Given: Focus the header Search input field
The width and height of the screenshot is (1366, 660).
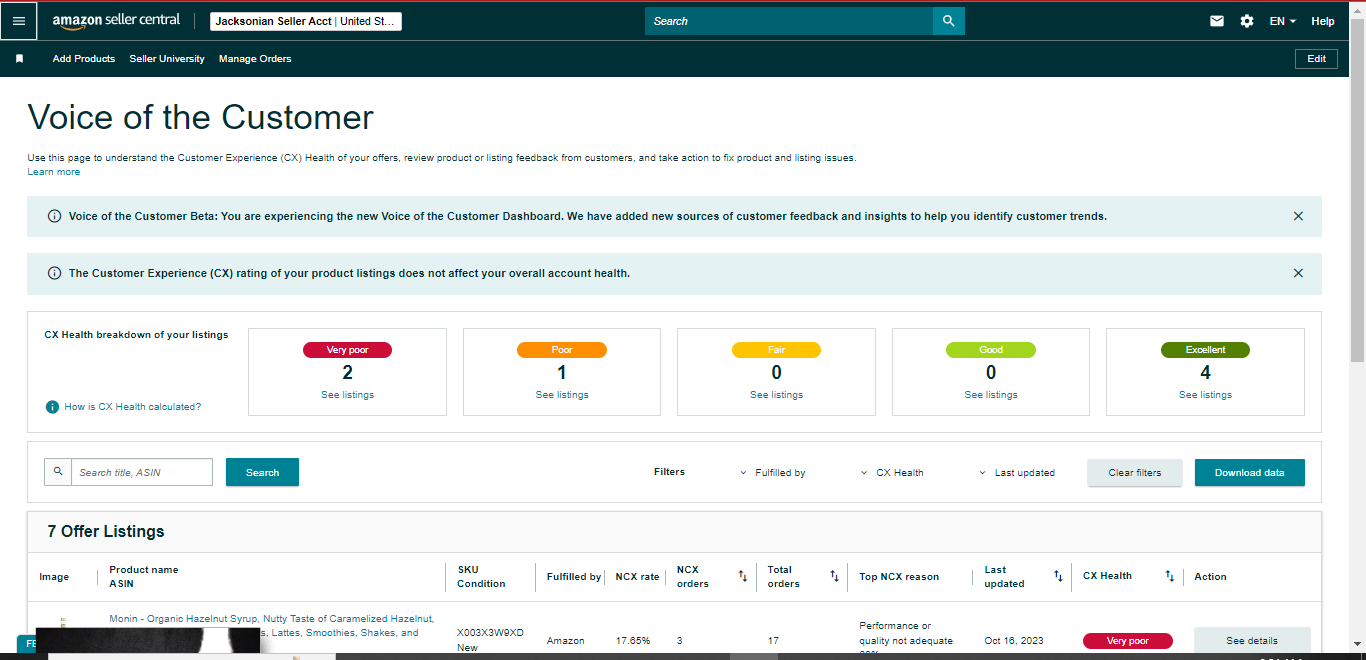Looking at the screenshot, I should point(789,21).
